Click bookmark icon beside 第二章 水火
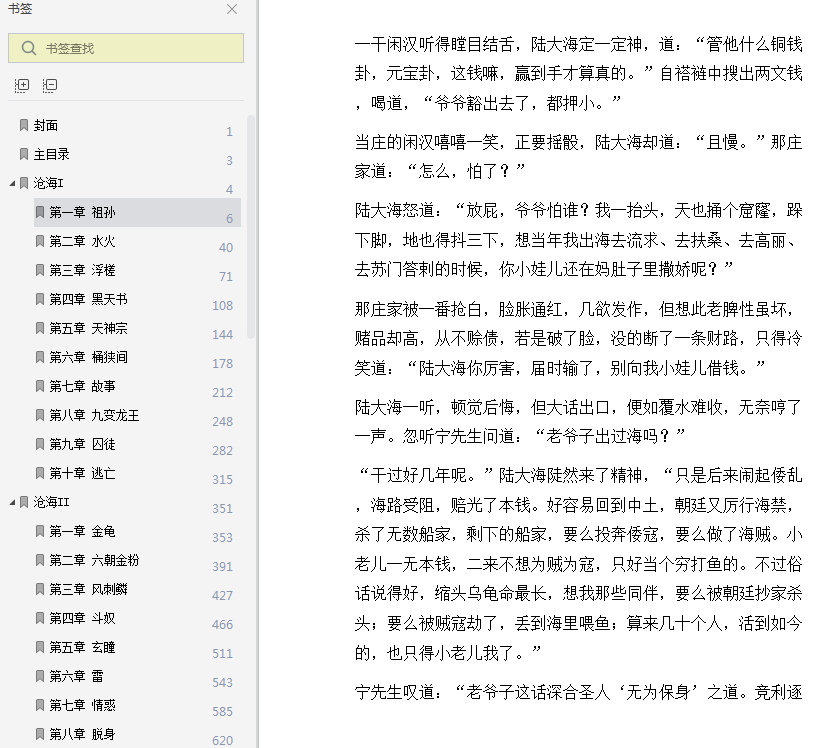Screen dimensions: 835x748 (40, 241)
